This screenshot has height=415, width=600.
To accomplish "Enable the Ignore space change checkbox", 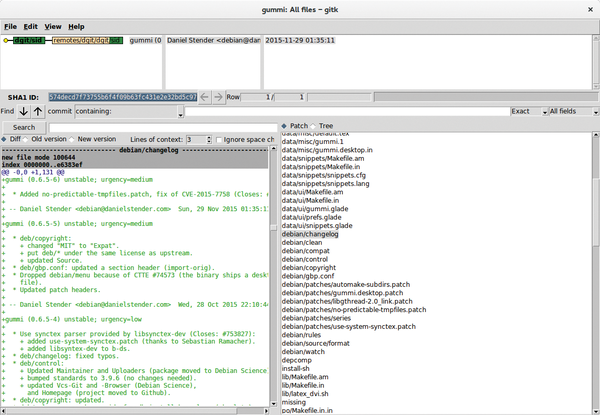I will coord(219,140).
